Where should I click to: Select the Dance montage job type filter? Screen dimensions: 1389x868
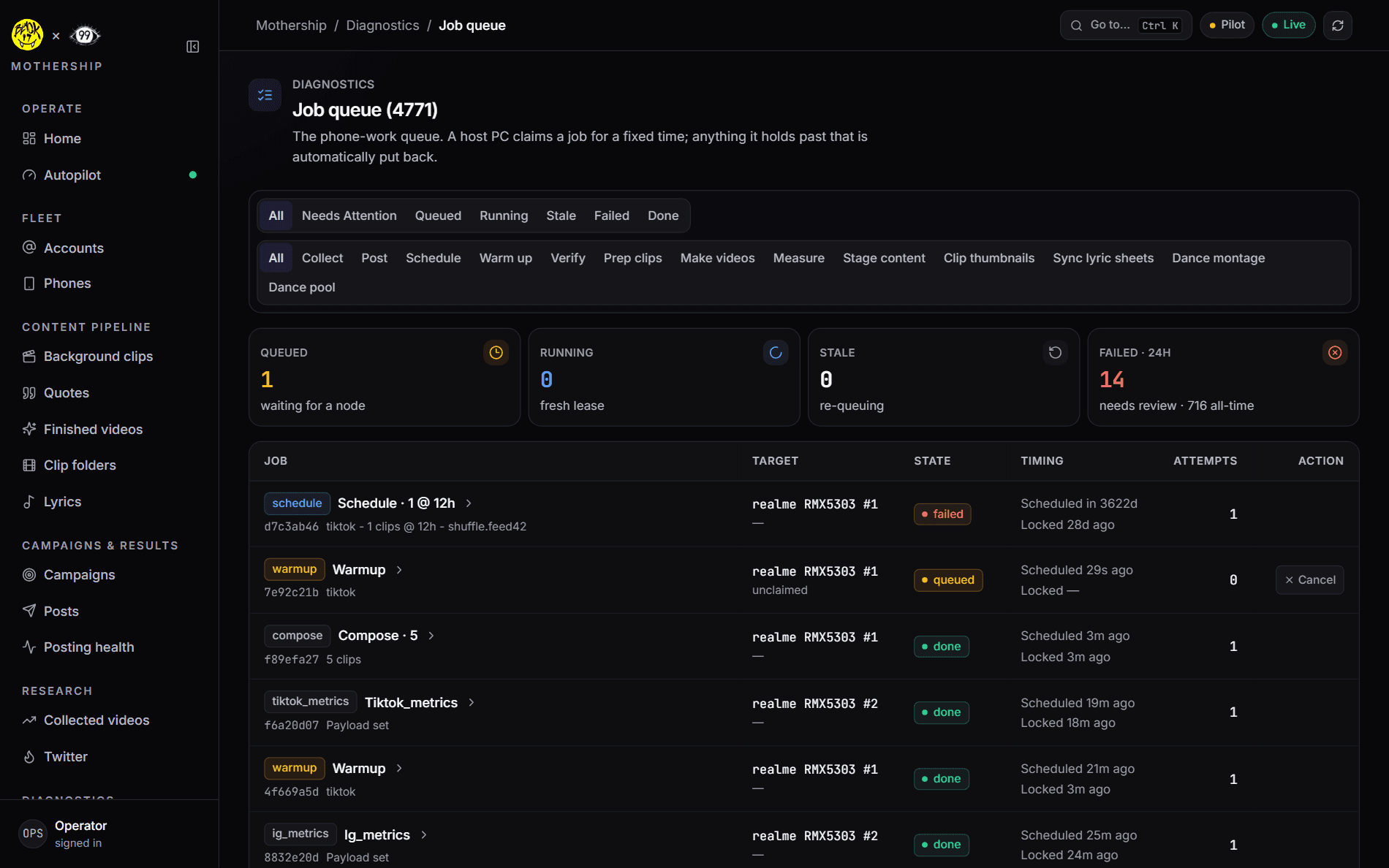point(1219,258)
